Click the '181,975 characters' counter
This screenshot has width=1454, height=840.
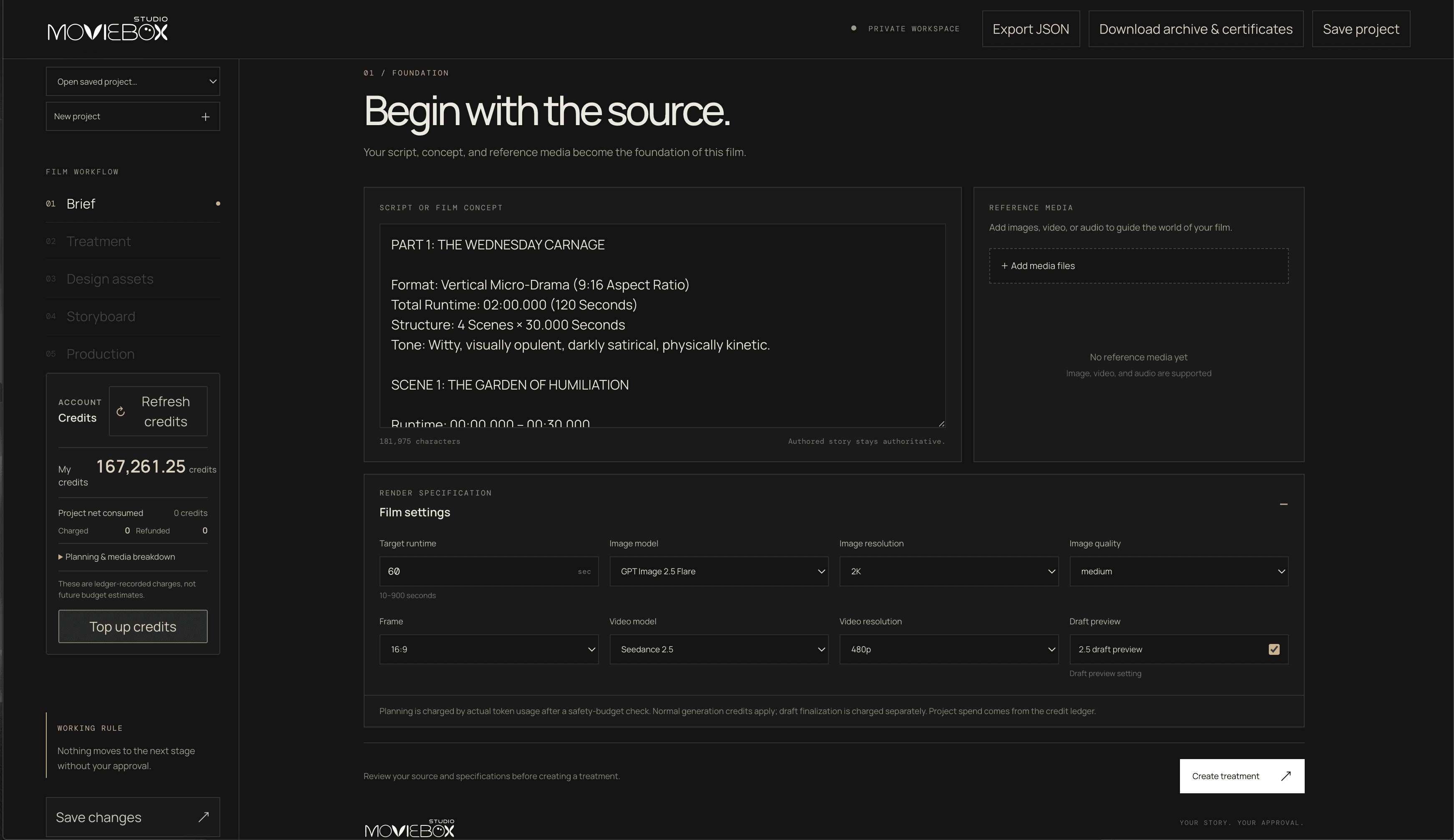(419, 441)
